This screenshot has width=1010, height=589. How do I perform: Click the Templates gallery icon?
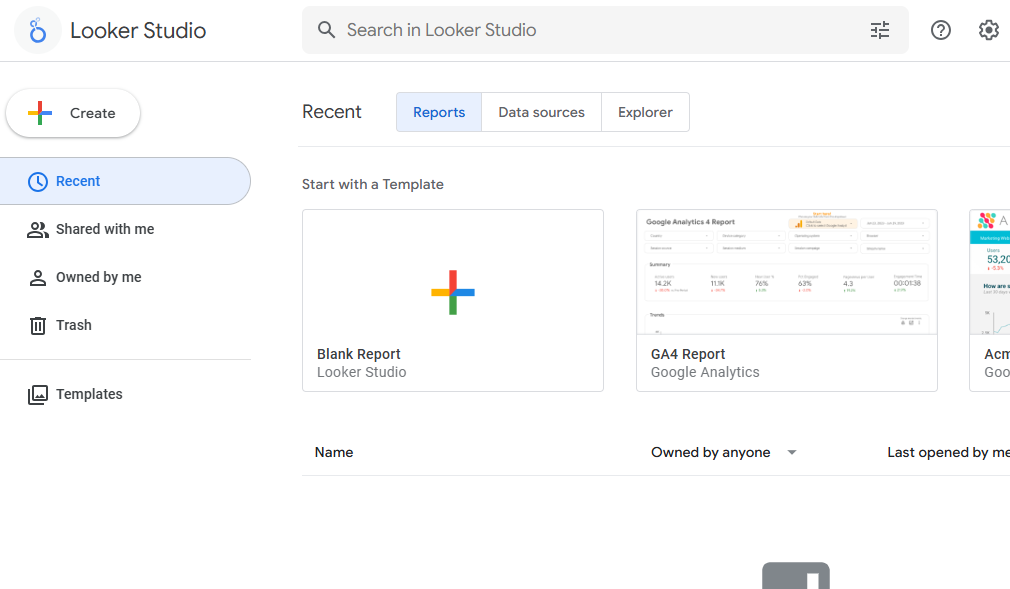[x=38, y=394]
